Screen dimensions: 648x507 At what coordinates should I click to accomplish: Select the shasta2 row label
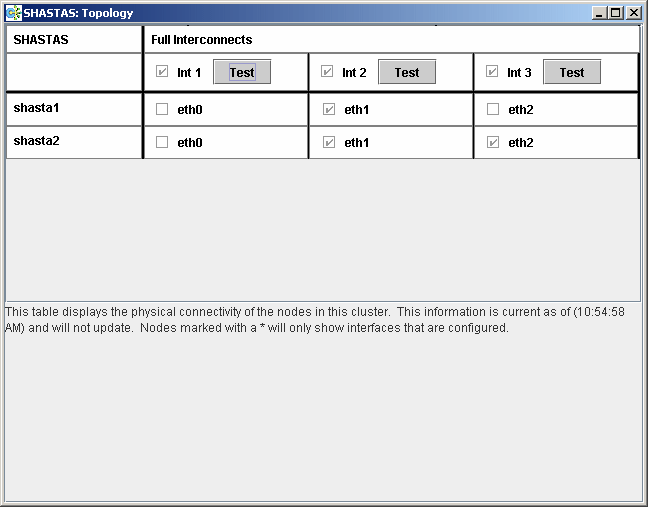(x=36, y=141)
